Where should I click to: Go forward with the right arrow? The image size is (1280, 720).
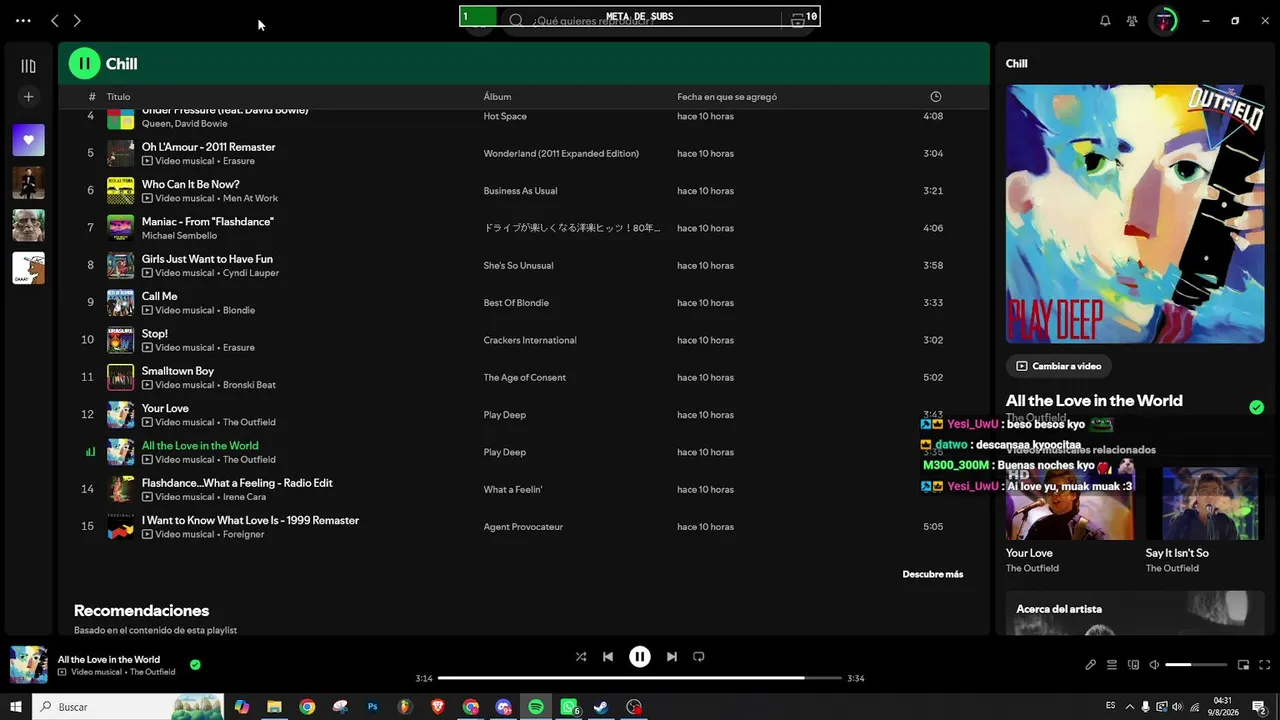pyautogui.click(x=77, y=20)
